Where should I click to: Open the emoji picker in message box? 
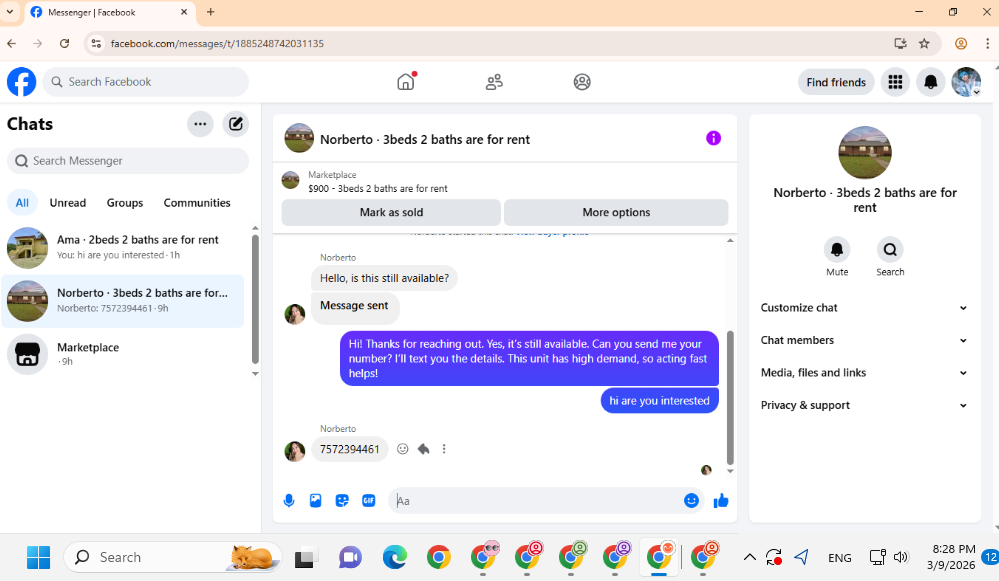[691, 501]
